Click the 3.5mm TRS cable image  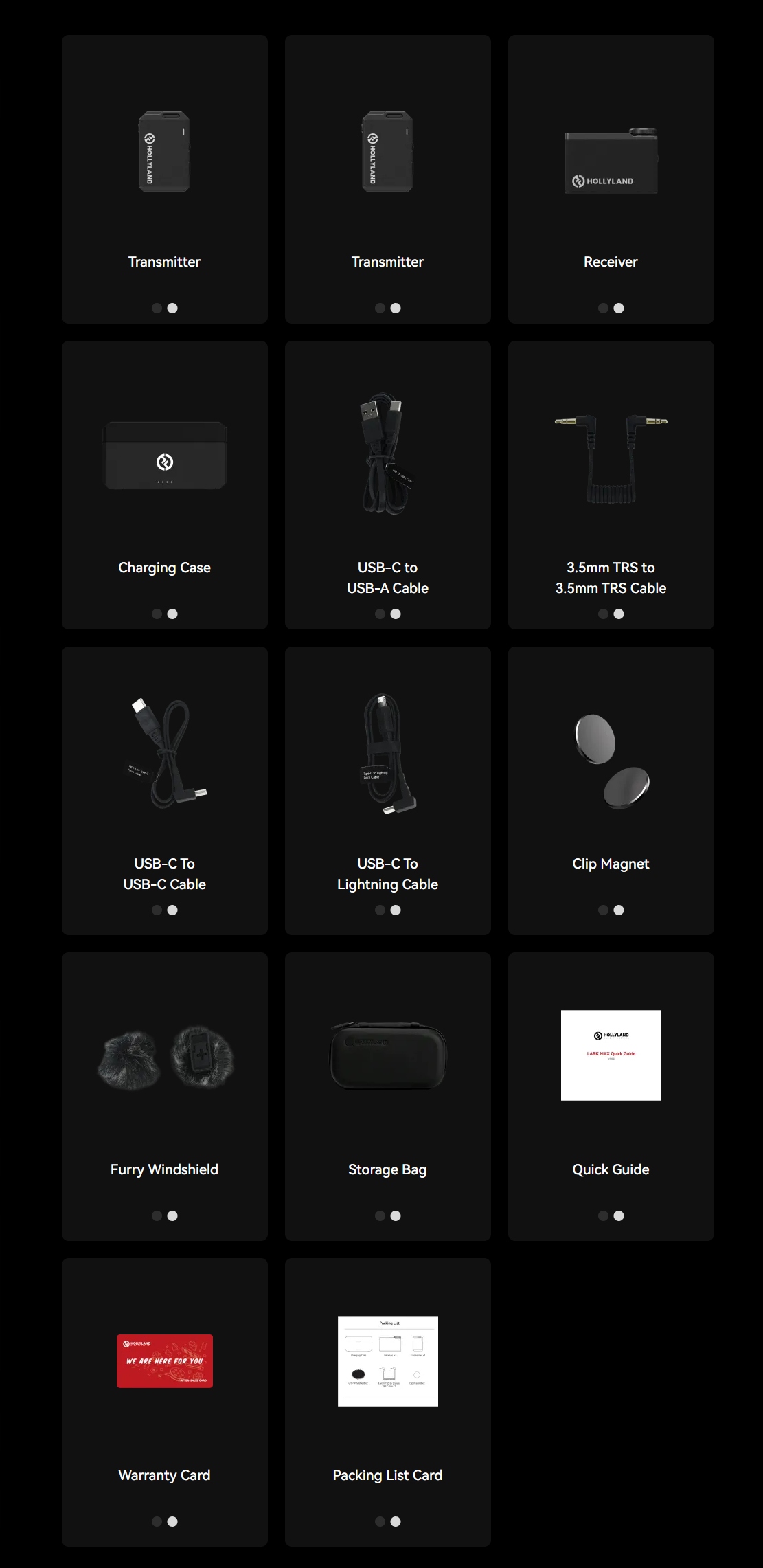click(611, 458)
